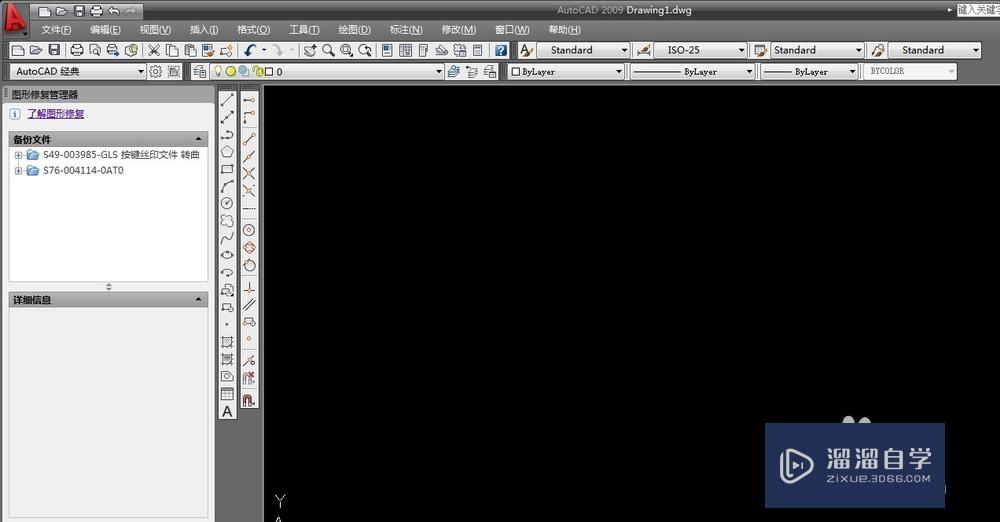1000x522 pixels.
Task: Click the Undo arrow in standard toolbar
Action: click(249, 50)
